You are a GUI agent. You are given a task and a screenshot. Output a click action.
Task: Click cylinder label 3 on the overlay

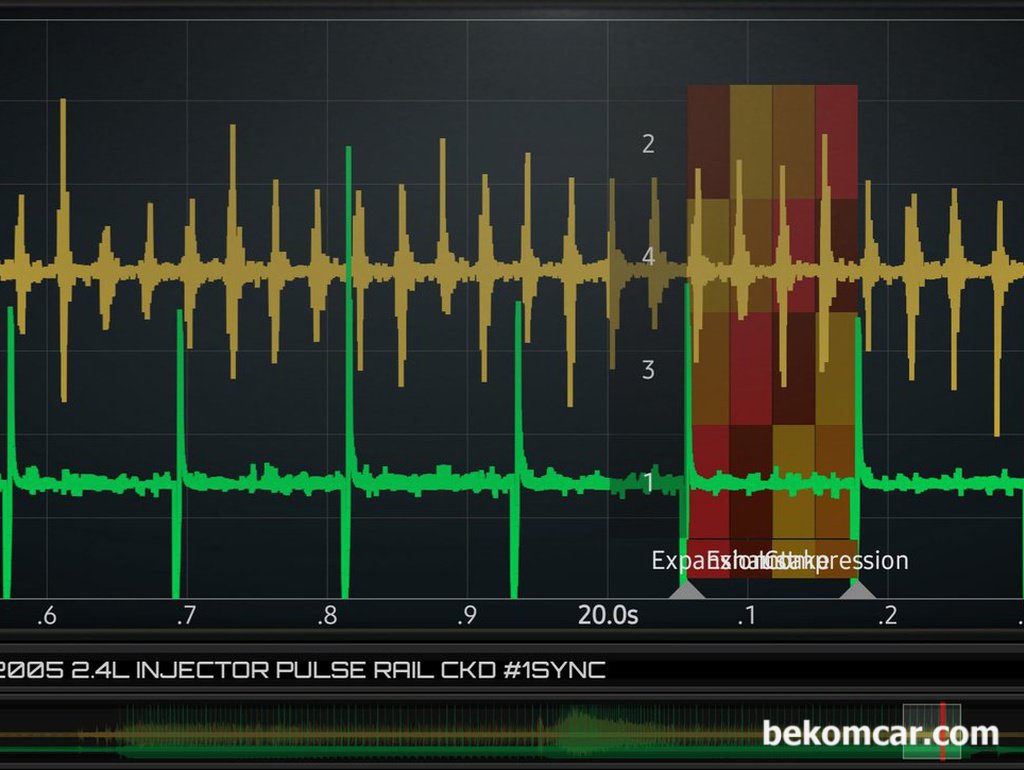coord(648,370)
